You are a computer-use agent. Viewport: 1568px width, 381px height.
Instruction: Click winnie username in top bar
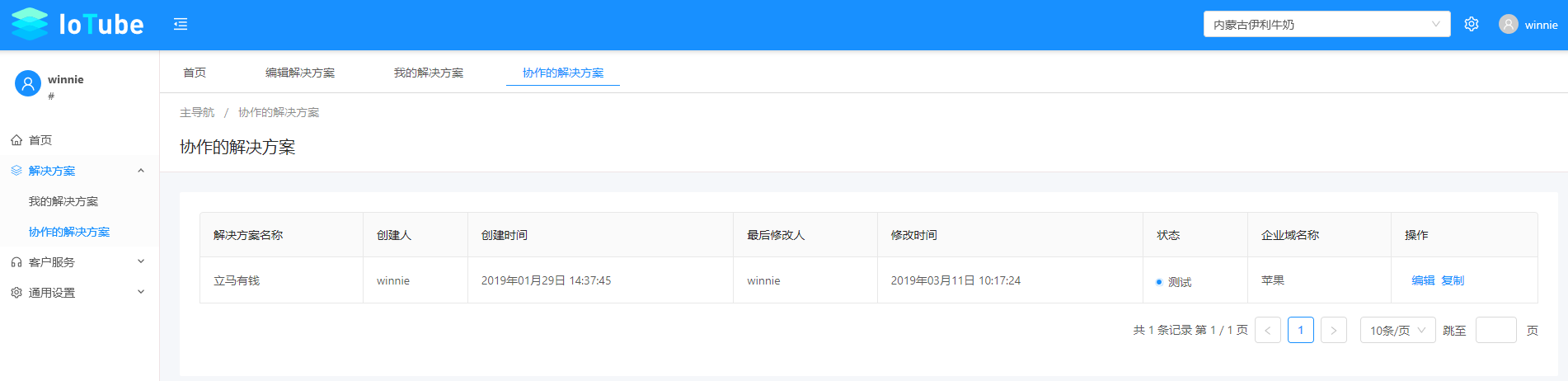click(x=1541, y=25)
